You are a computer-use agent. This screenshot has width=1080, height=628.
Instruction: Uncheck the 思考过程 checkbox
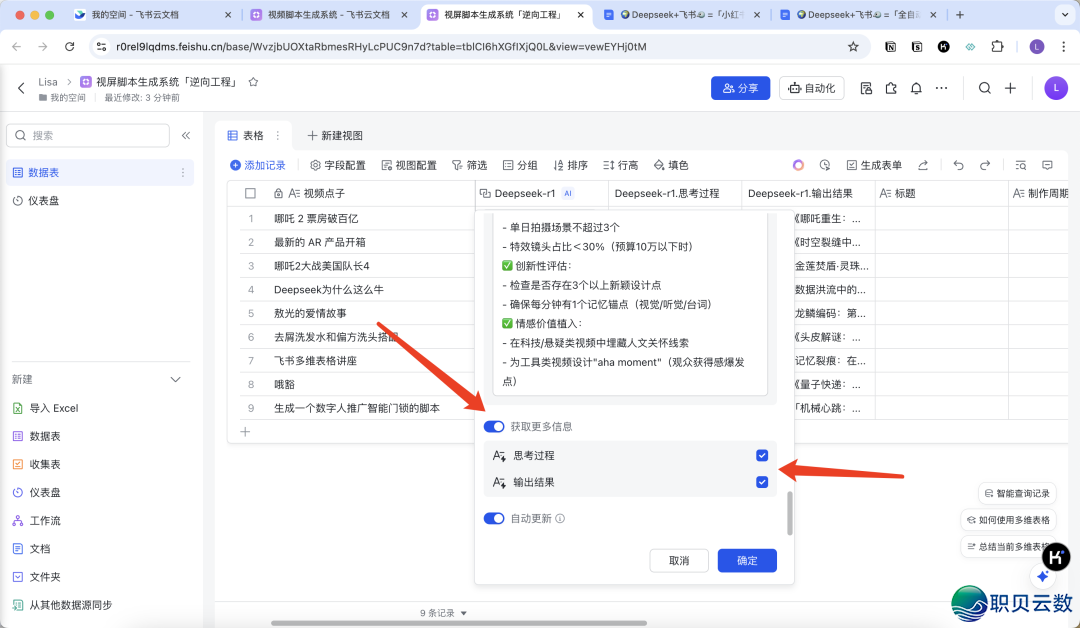click(x=762, y=456)
